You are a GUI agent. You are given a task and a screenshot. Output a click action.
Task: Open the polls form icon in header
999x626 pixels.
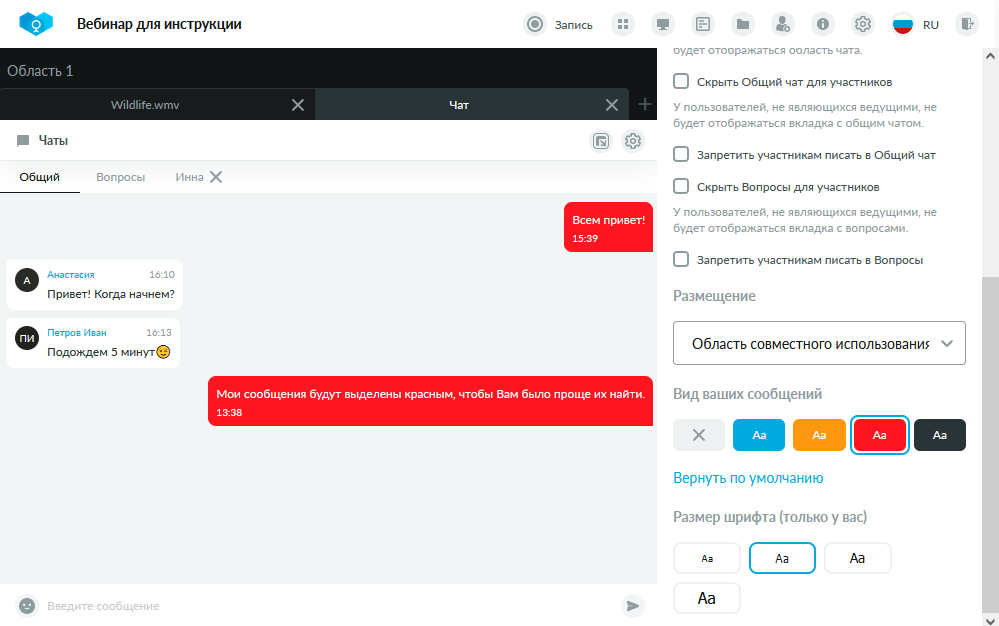tap(703, 24)
